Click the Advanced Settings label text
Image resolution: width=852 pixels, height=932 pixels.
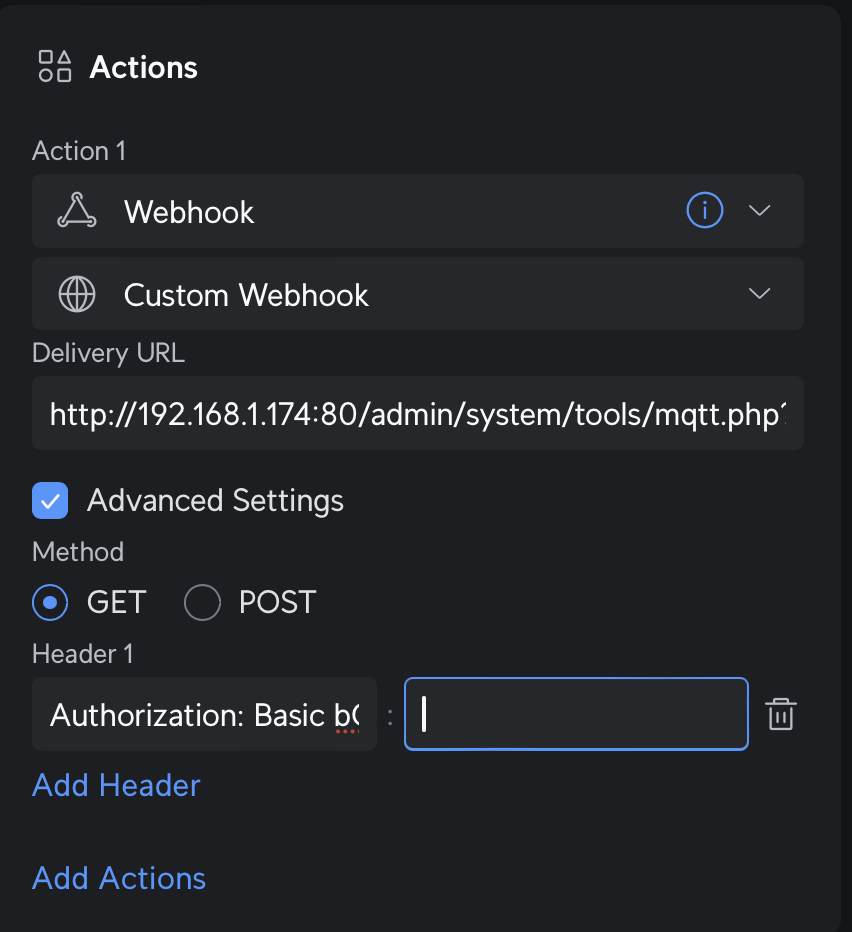pyautogui.click(x=215, y=501)
